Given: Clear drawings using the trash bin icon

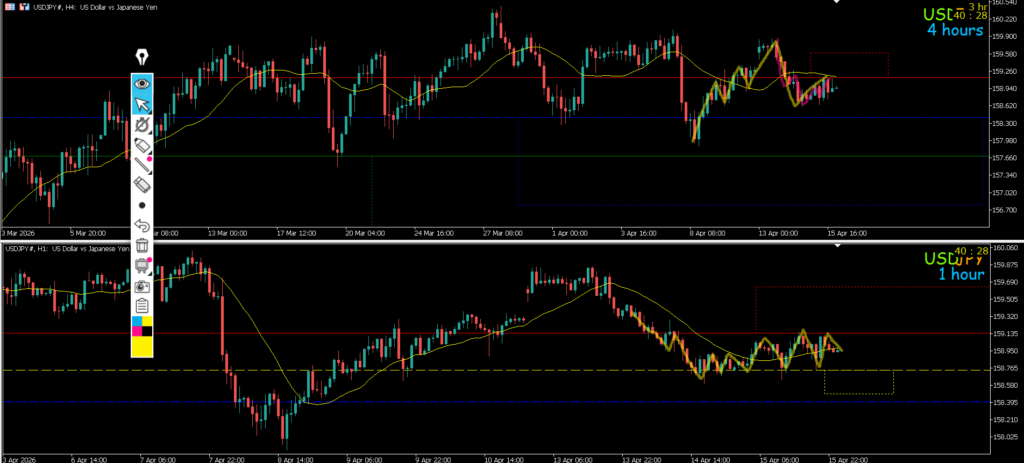Looking at the screenshot, I should [142, 246].
